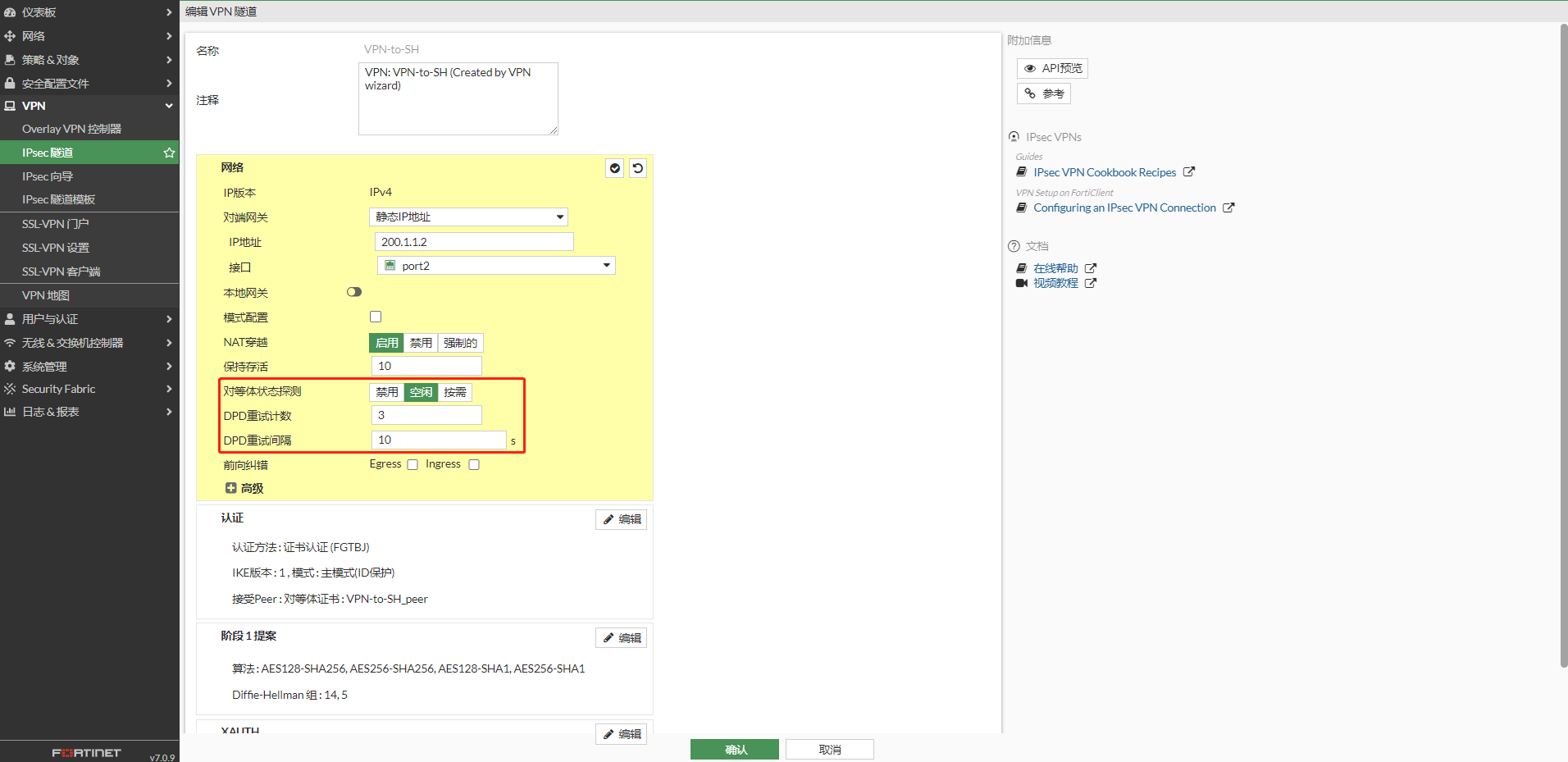Click the revert icon in the network section header
This screenshot has height=762, width=1568.
[637, 168]
